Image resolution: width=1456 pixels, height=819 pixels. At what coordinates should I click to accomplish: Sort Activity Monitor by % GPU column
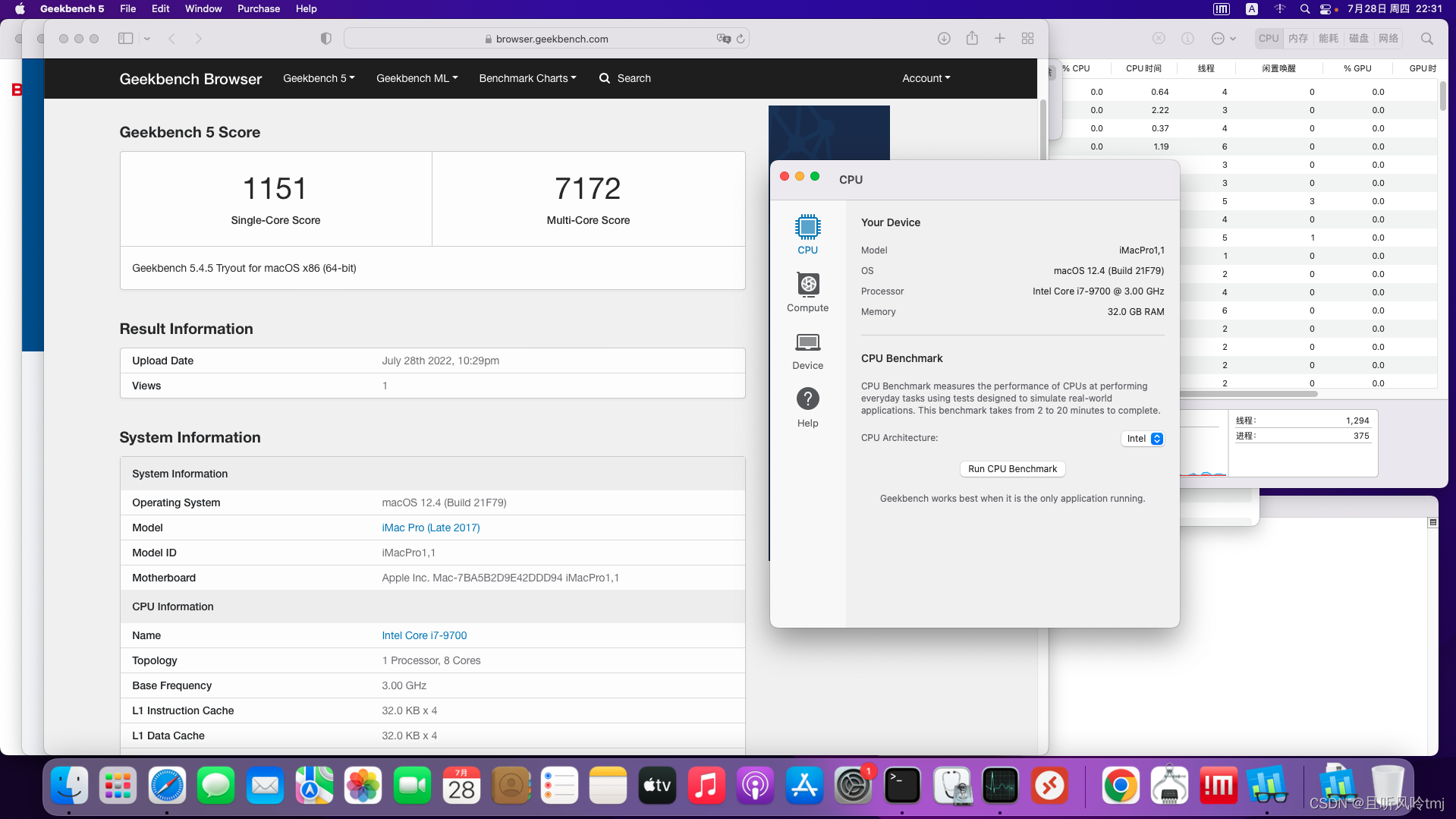pos(1357,68)
